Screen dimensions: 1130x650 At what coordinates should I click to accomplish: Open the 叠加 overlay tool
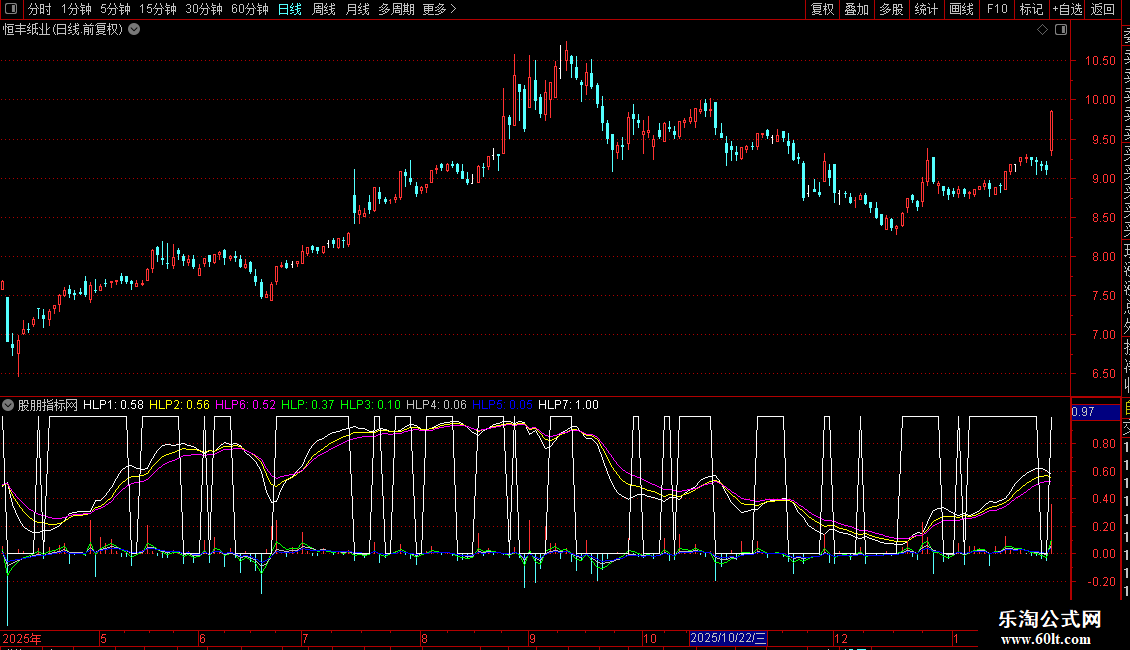(x=856, y=9)
